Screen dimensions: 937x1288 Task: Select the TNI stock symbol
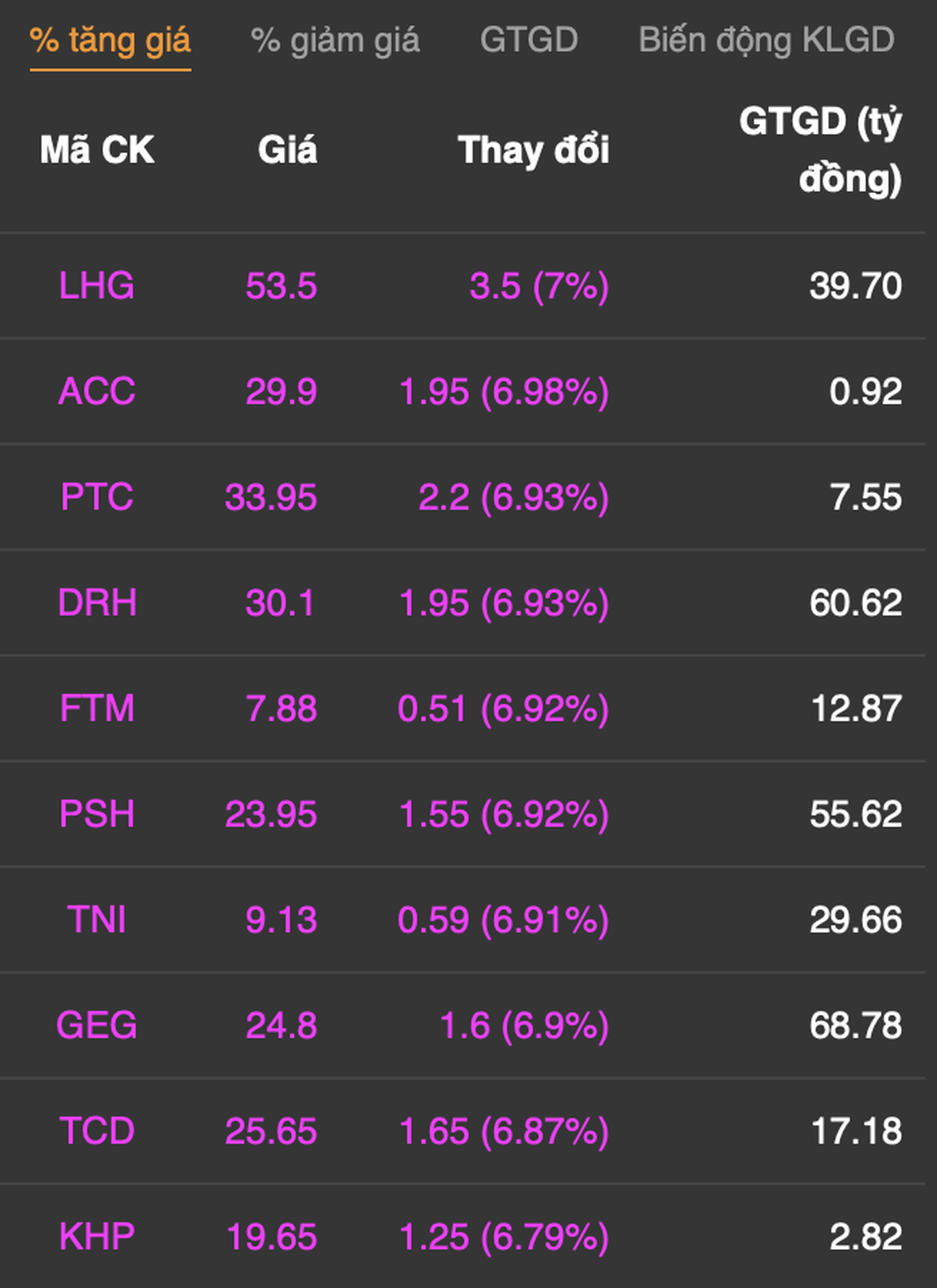(x=97, y=920)
